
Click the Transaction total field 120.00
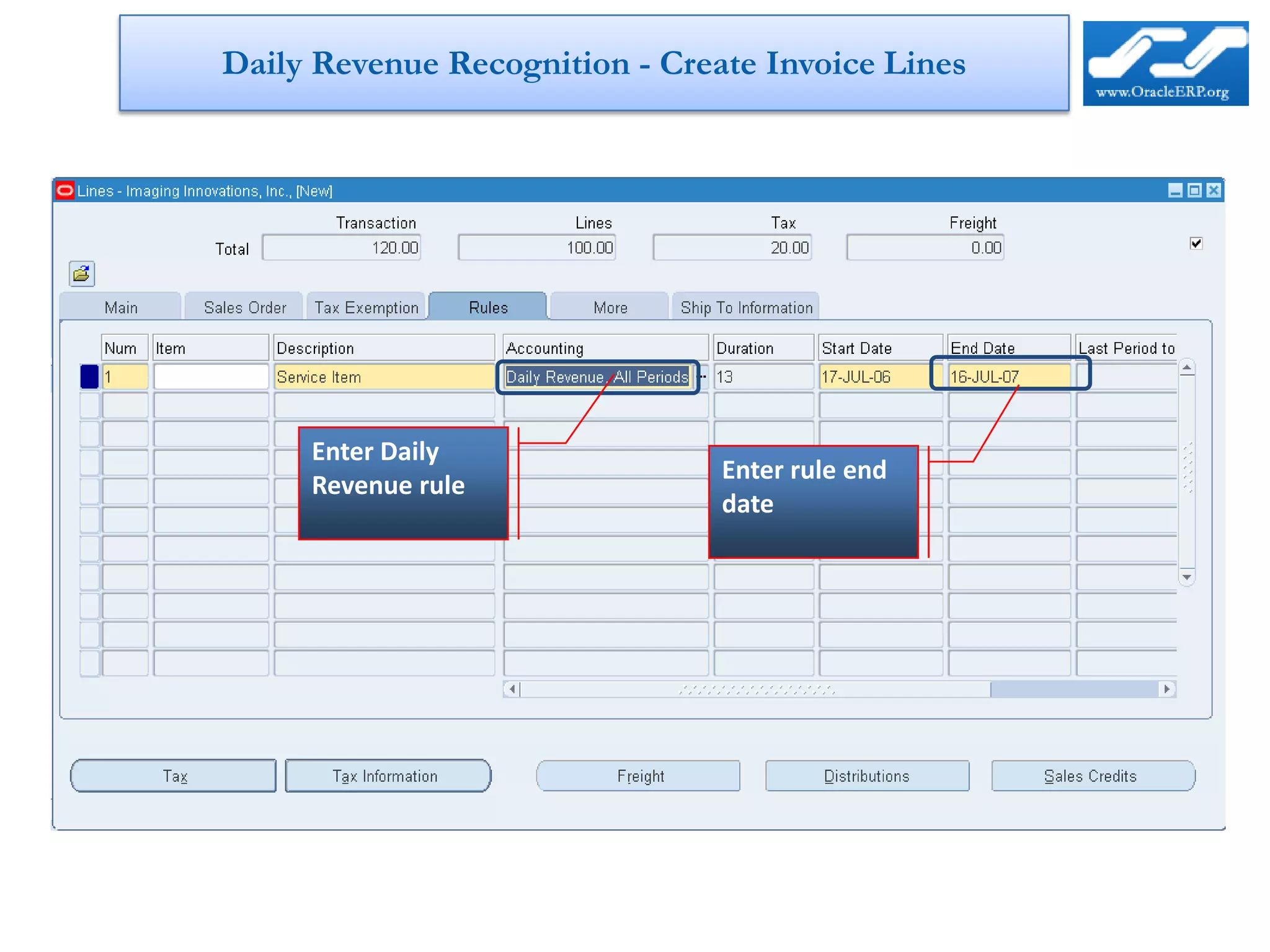pyautogui.click(x=342, y=248)
